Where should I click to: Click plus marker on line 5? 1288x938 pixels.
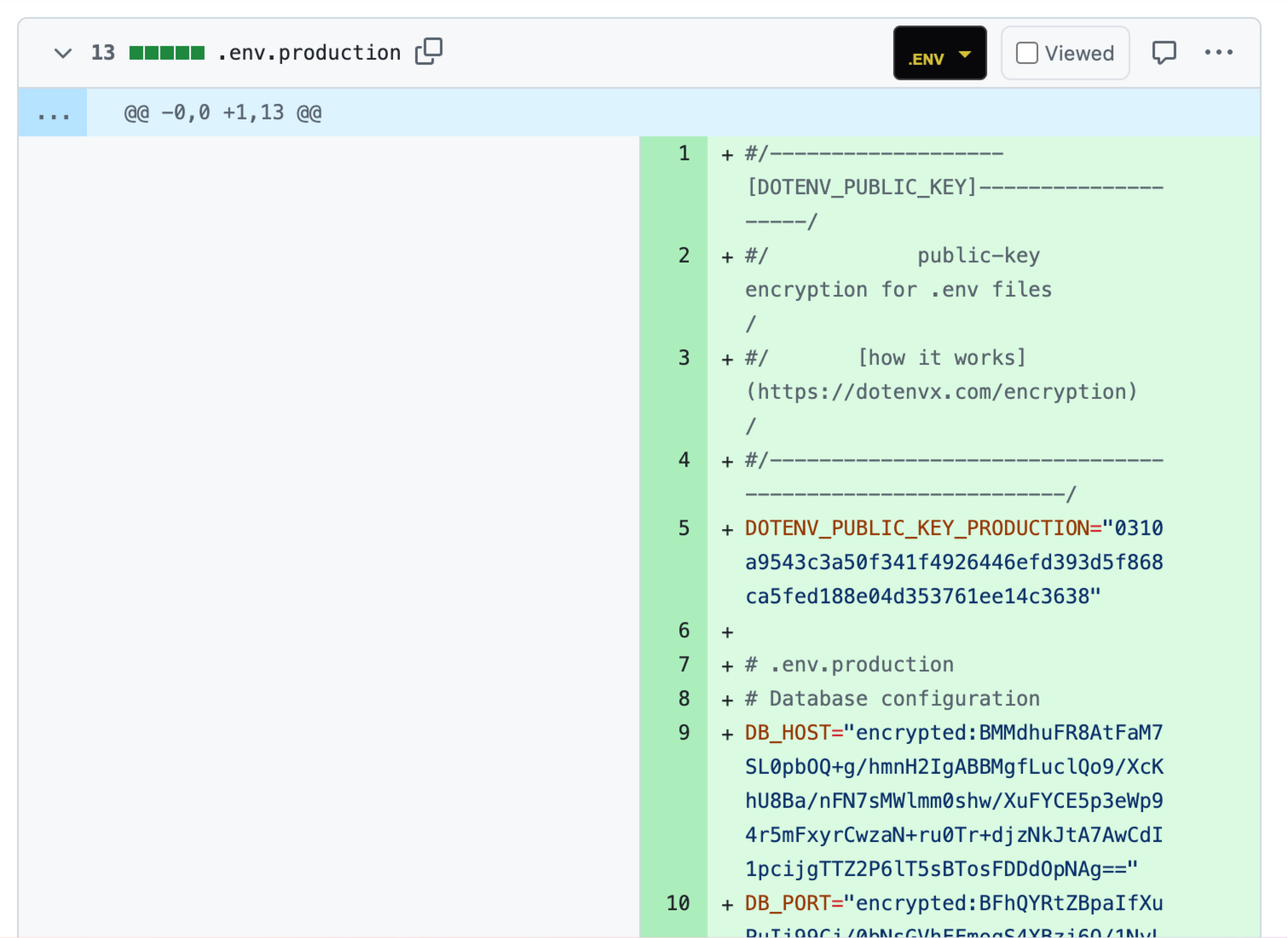click(x=727, y=530)
